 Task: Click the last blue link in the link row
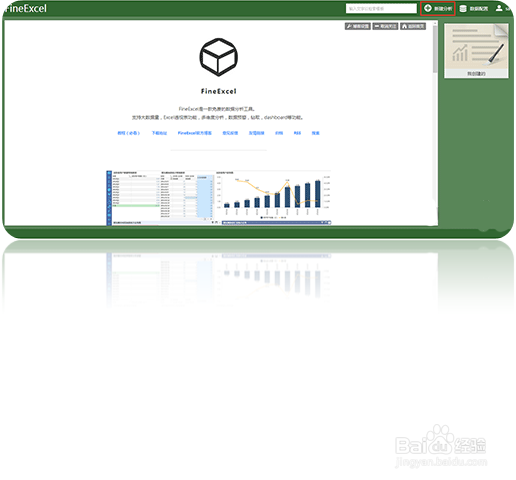click(x=316, y=133)
